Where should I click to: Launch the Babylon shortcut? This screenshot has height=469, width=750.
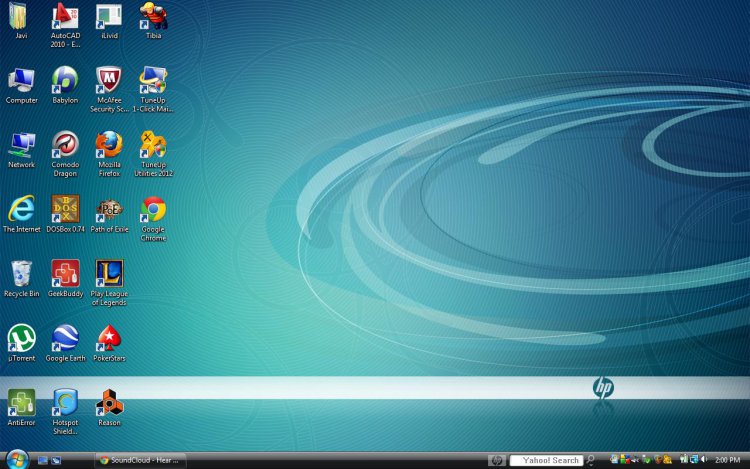coord(65,86)
